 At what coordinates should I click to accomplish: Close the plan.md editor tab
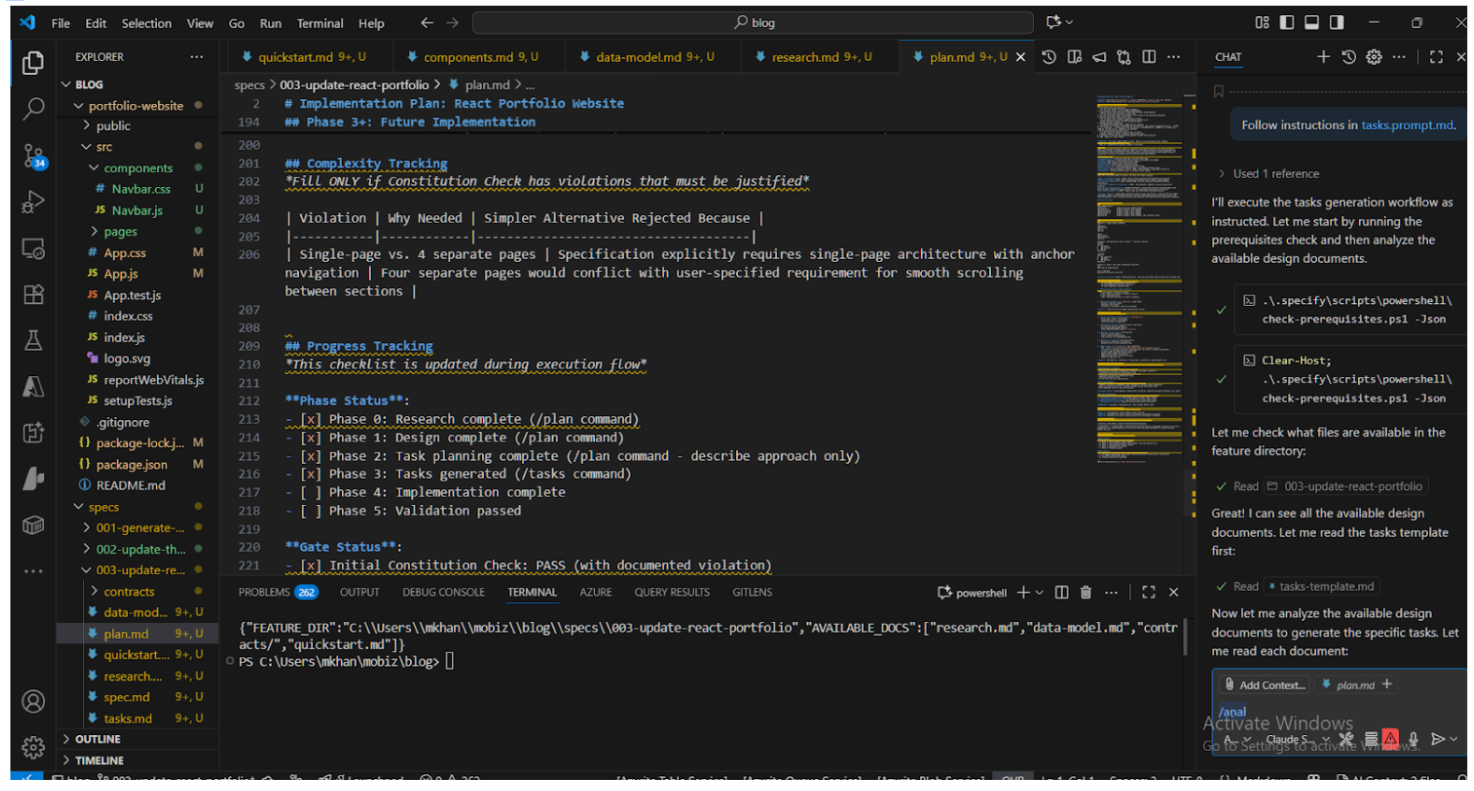click(1021, 57)
